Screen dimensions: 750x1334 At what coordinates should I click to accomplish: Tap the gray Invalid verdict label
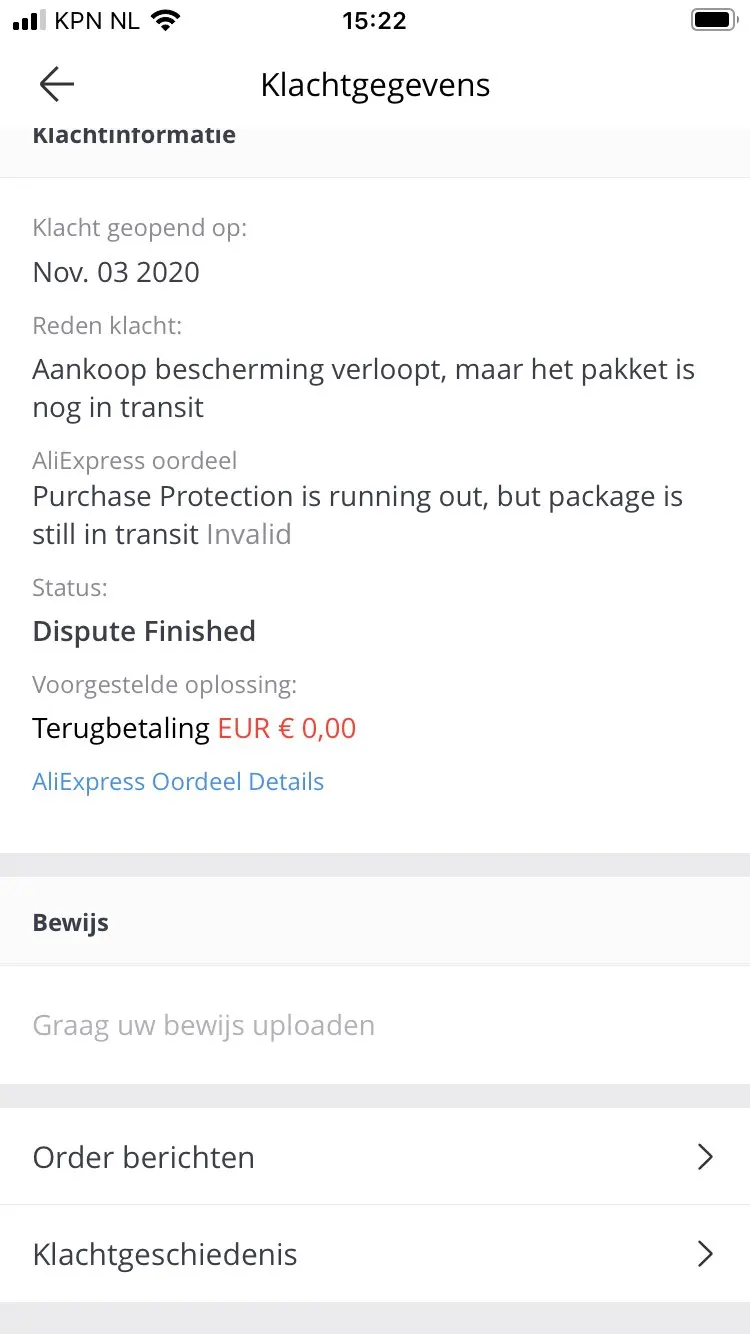coord(248,534)
